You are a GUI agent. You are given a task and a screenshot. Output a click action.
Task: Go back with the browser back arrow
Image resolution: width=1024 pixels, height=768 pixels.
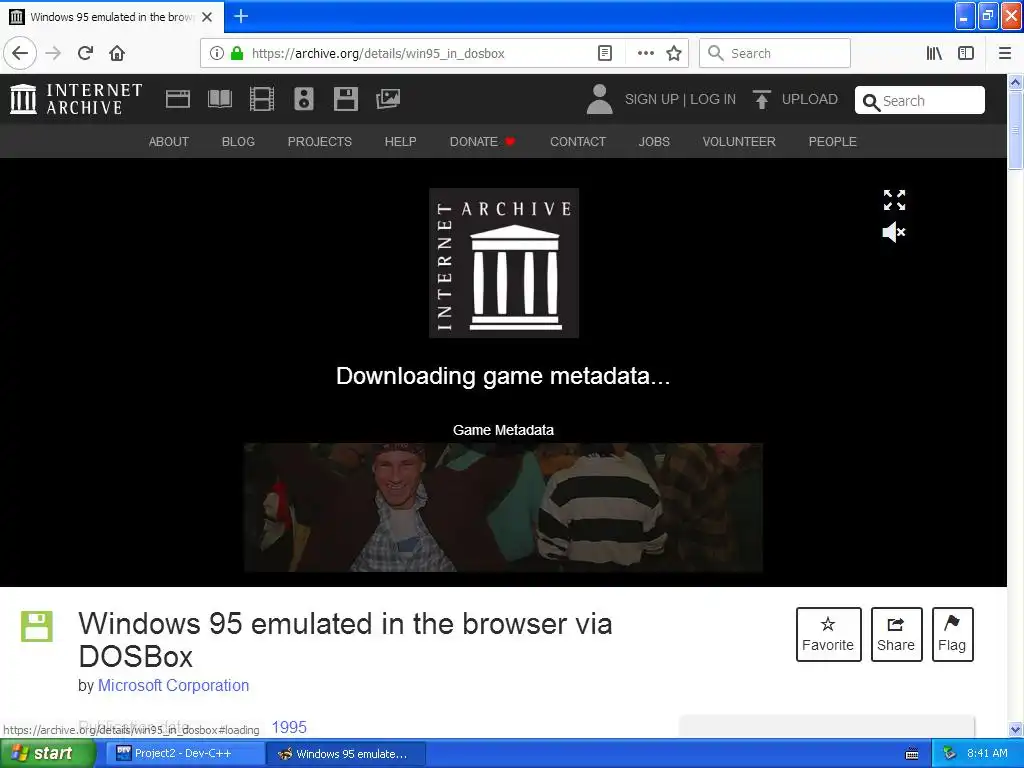(x=20, y=53)
